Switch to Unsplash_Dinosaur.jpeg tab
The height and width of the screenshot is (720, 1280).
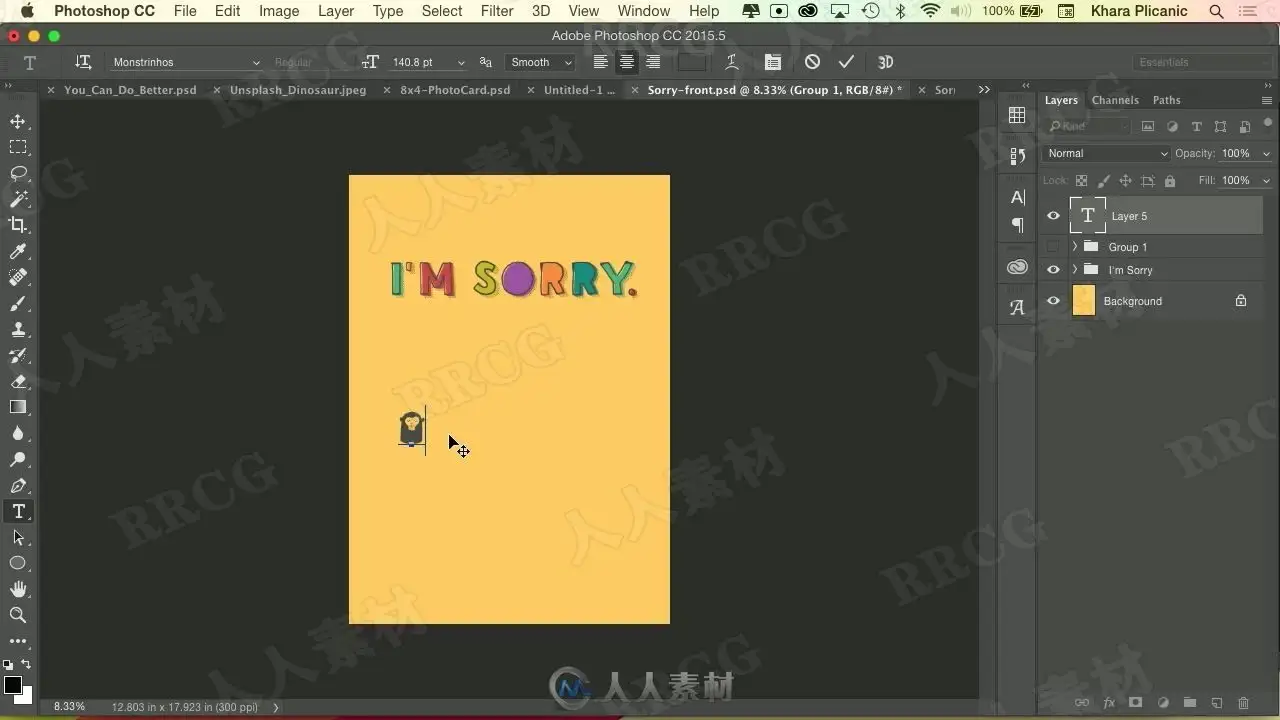tap(298, 90)
